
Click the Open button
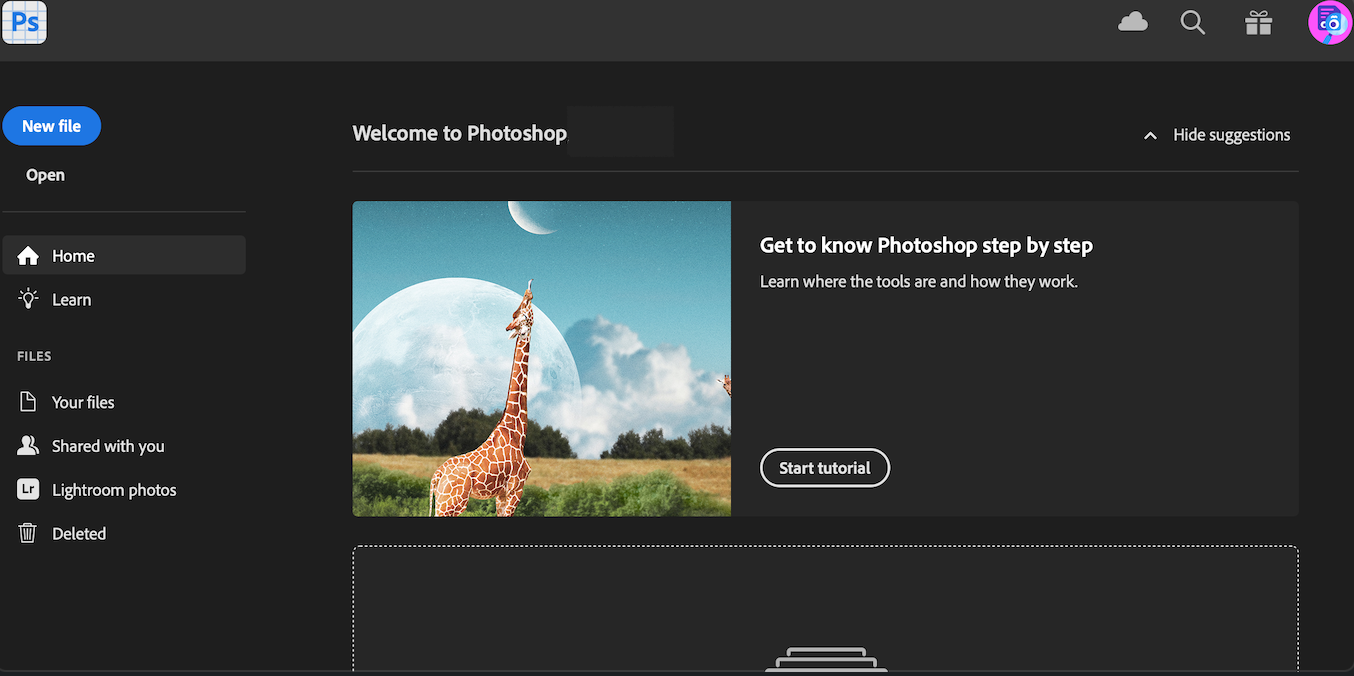click(x=45, y=175)
